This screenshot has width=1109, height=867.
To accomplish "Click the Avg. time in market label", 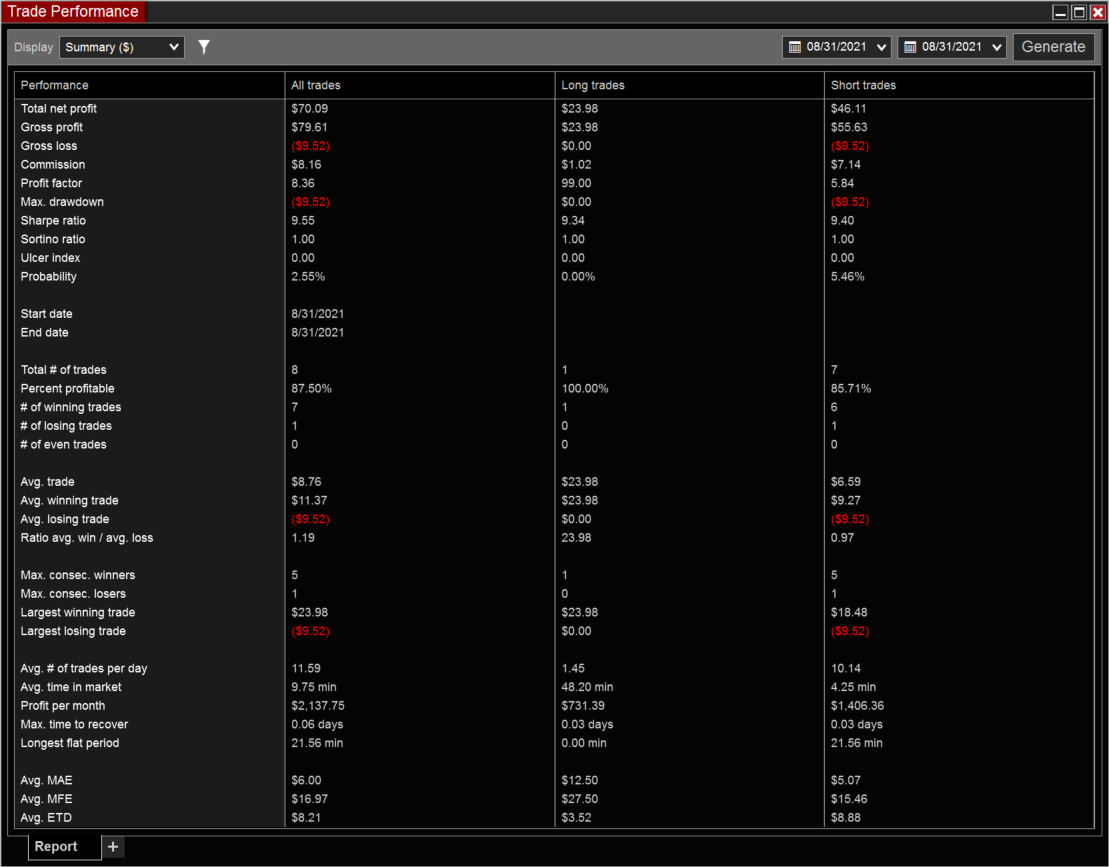I will click(x=71, y=687).
